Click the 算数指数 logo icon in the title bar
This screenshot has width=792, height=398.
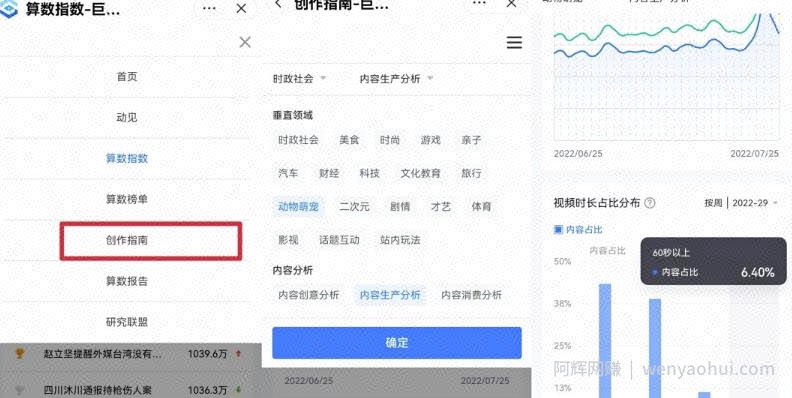(9, 9)
